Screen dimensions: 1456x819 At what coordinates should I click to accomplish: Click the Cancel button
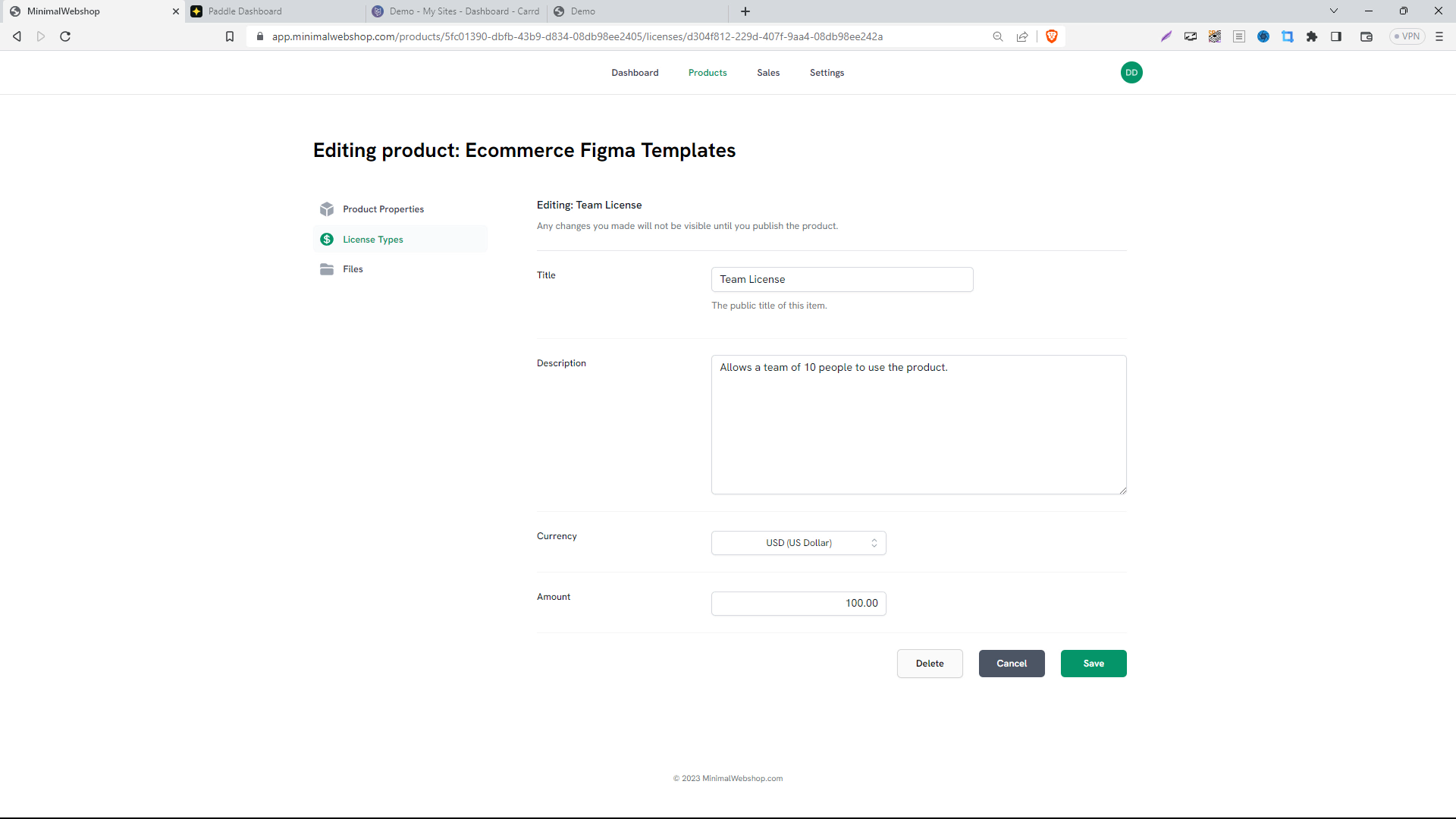point(1012,664)
